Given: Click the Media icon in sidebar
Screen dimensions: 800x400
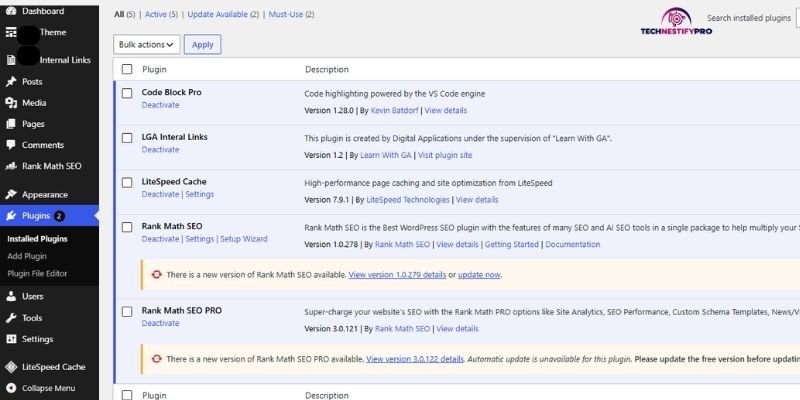Looking at the screenshot, I should [11, 103].
